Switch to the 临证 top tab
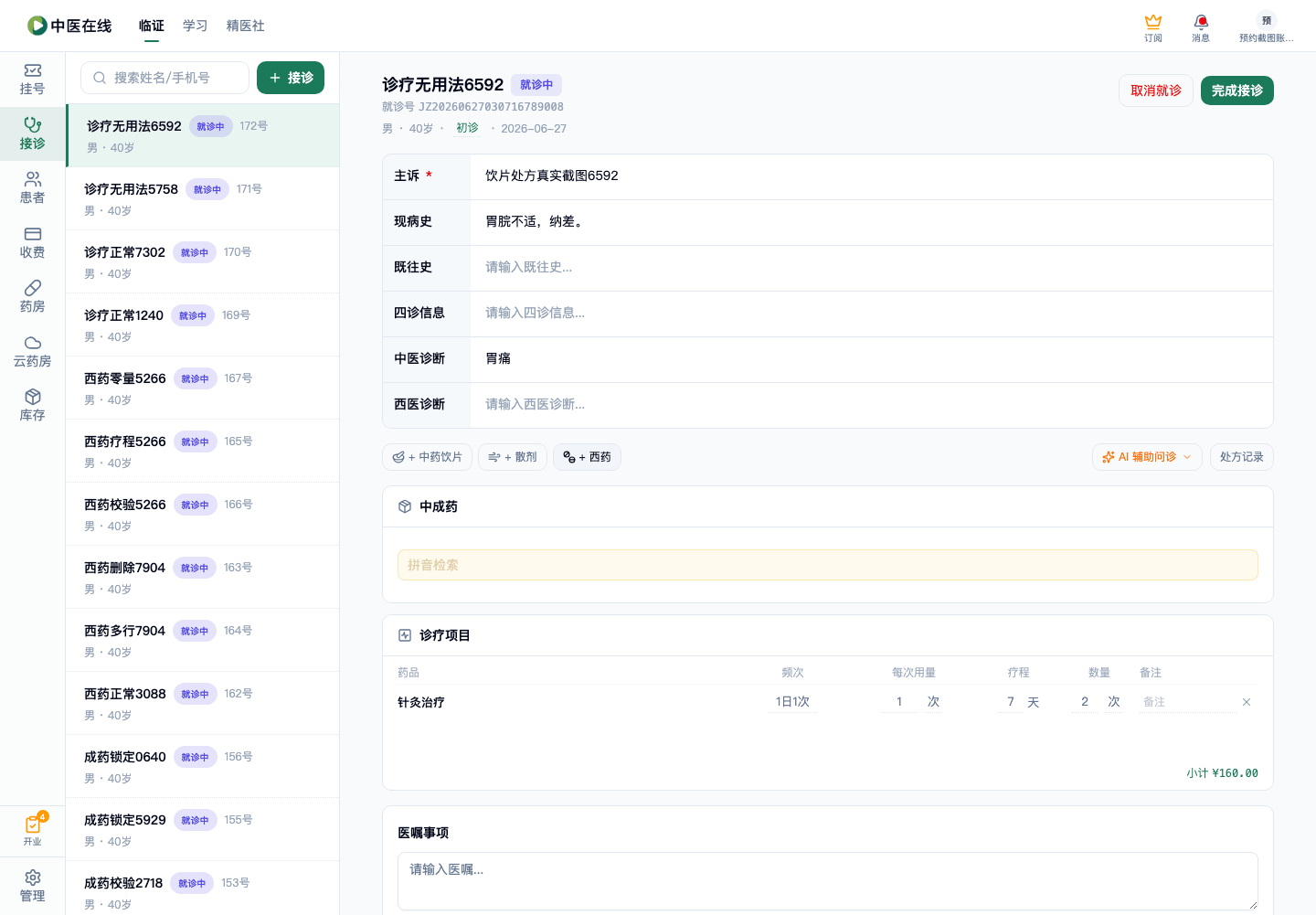Screen dimensions: 1316x915 [152, 26]
